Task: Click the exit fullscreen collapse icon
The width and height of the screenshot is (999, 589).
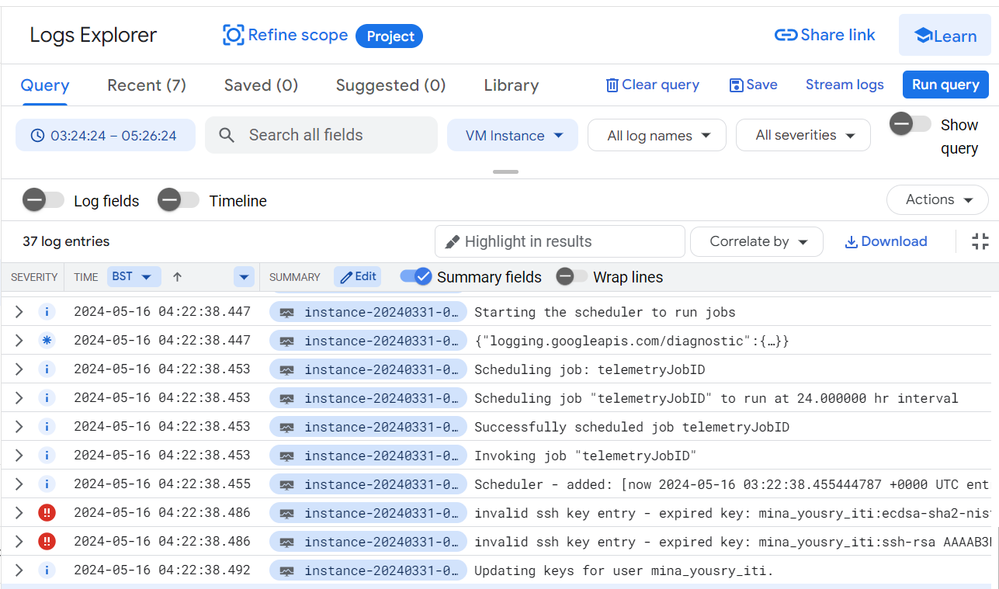Action: tap(980, 242)
